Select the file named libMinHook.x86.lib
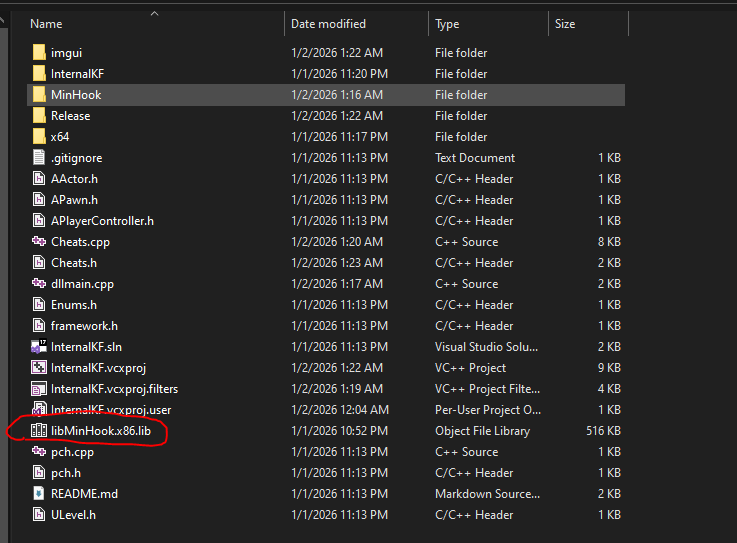The height and width of the screenshot is (543, 737). pyautogui.click(x=101, y=431)
